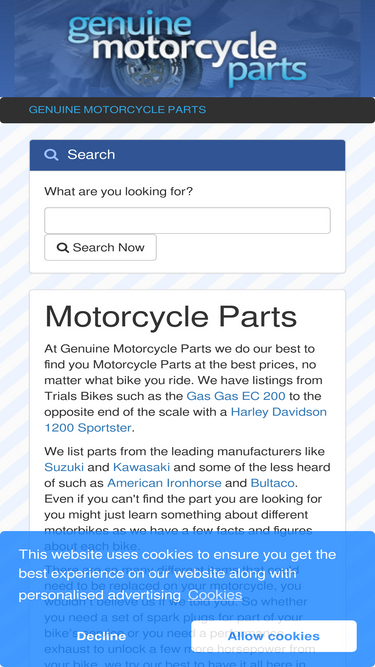Click the Motorcycle Parts page heading
375x667 pixels.
click(170, 316)
